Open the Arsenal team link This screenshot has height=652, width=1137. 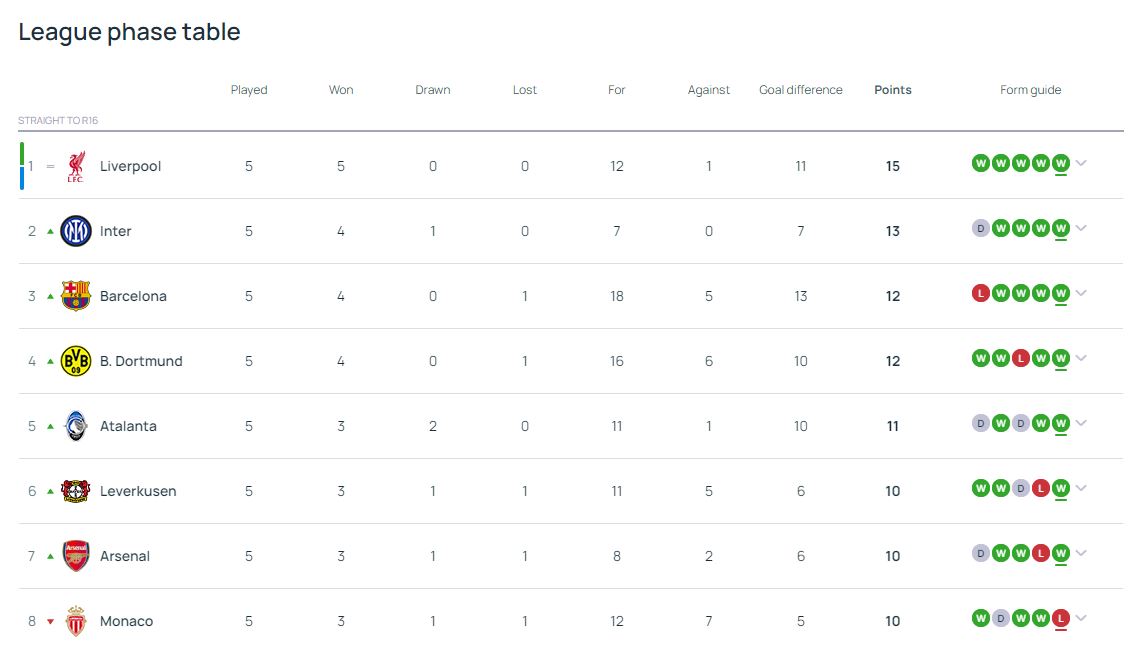[x=125, y=556]
